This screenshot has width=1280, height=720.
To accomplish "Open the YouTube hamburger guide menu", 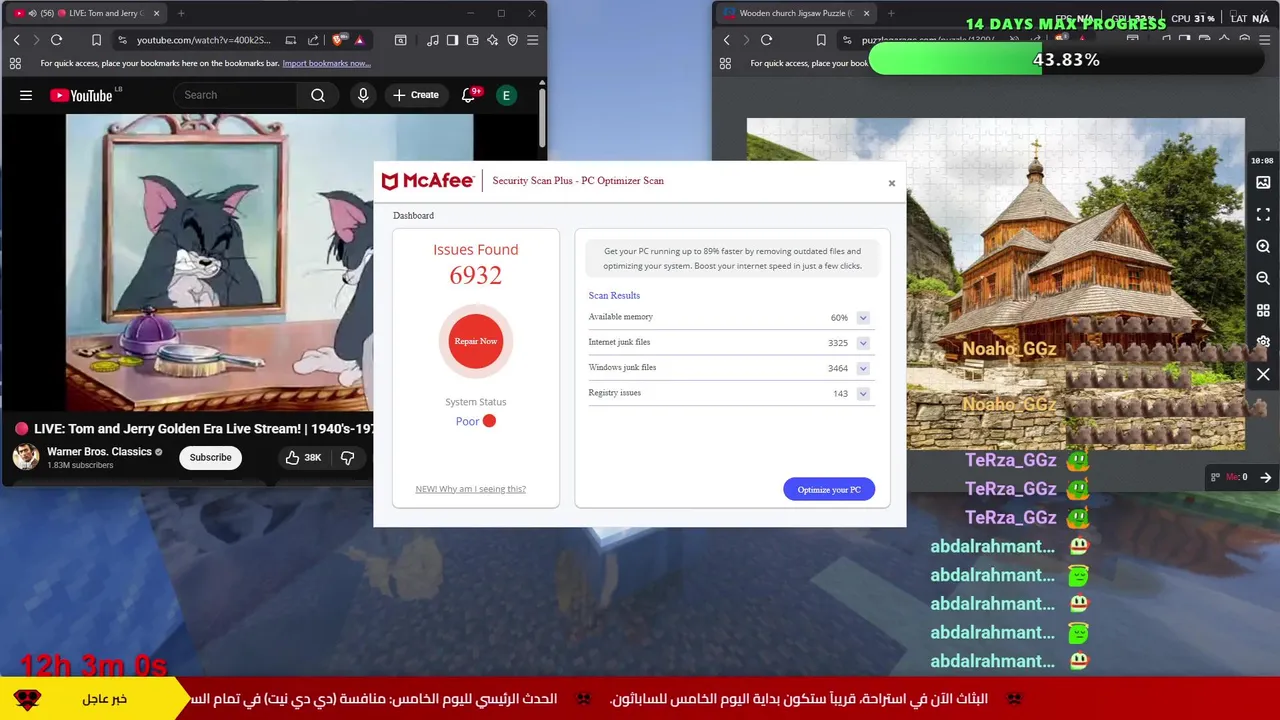I will coord(26,95).
